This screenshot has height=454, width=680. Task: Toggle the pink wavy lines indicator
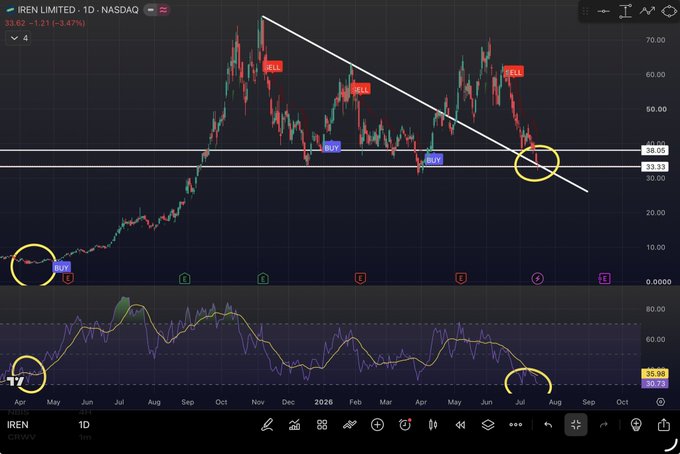coord(163,10)
